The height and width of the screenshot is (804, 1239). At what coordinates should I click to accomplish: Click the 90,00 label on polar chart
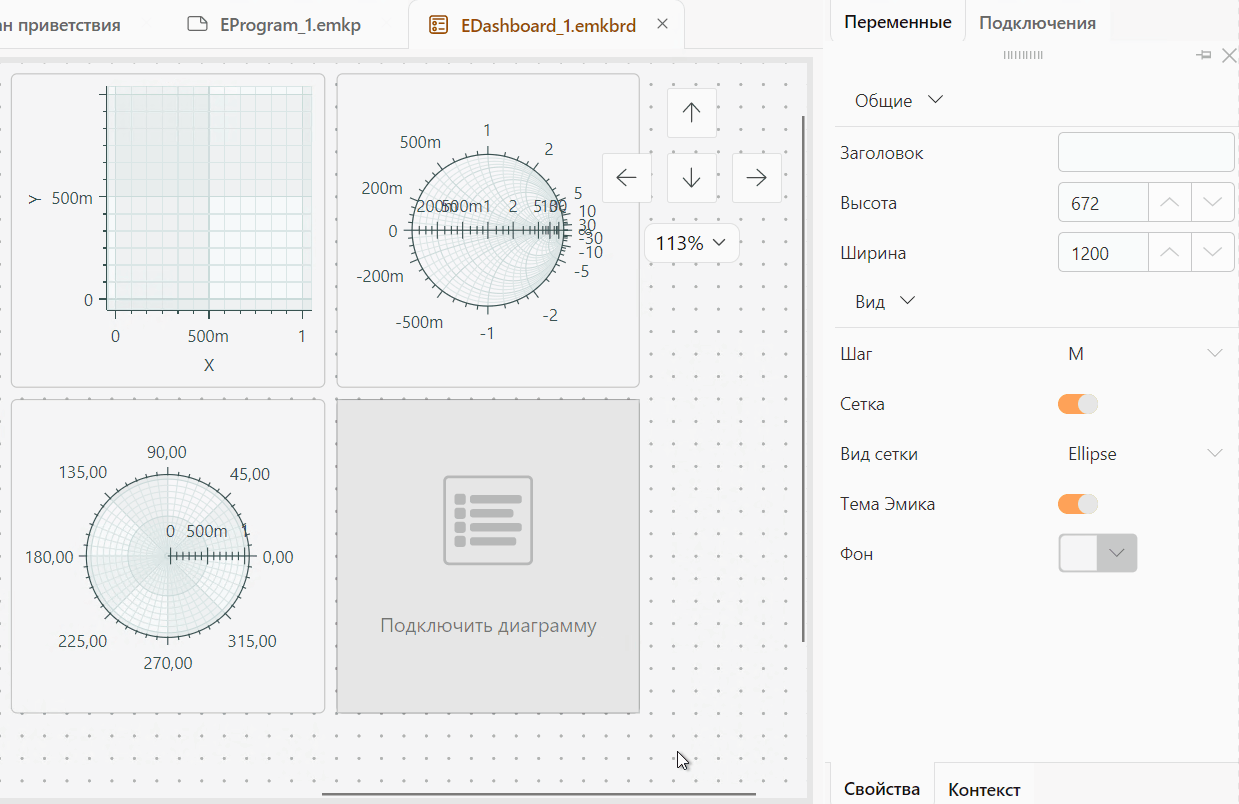[x=168, y=452]
